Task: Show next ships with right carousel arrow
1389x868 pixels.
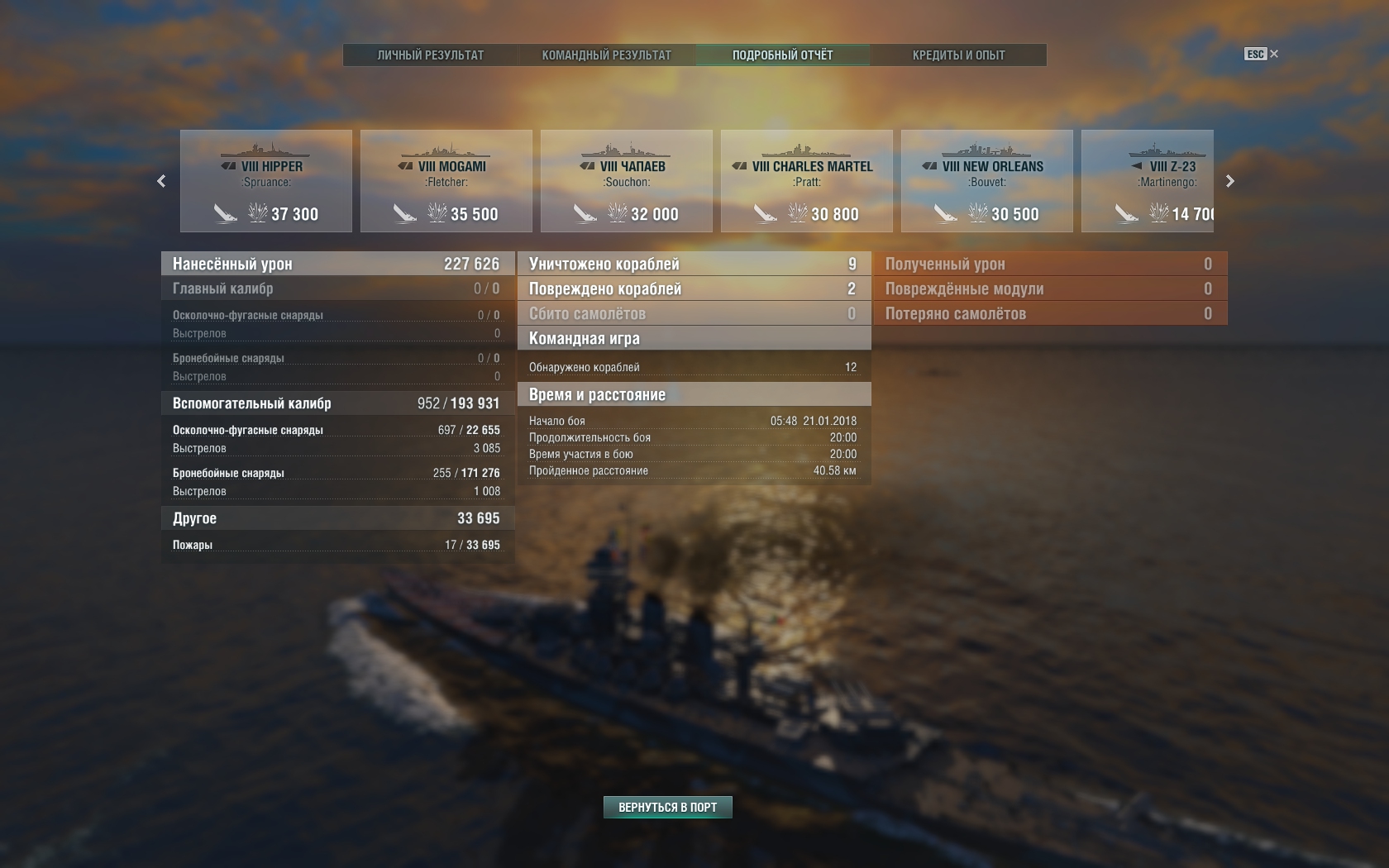Action: pos(1229,181)
